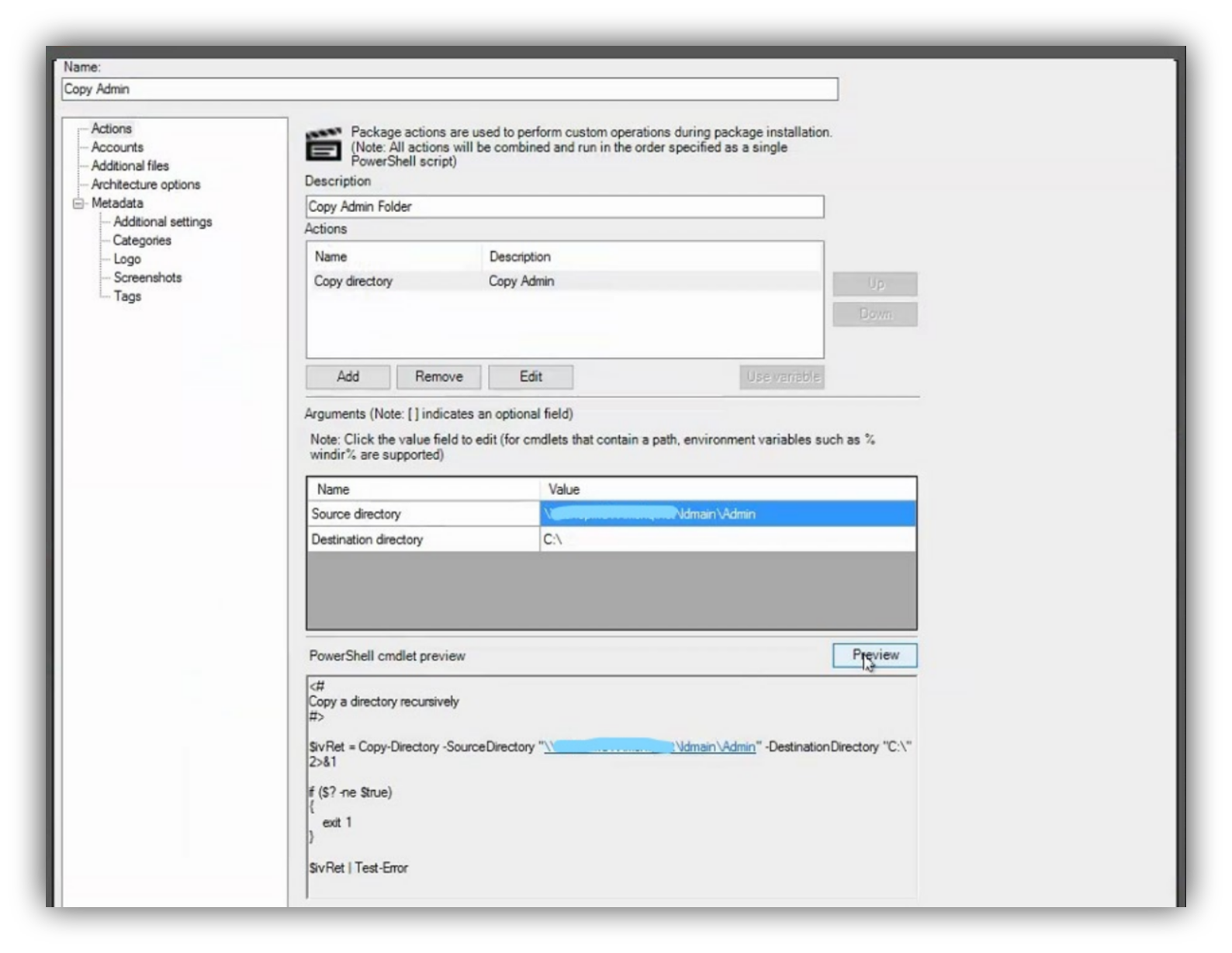Click the Edit button
Viewport: 1232px width, 953px height.
[531, 377]
